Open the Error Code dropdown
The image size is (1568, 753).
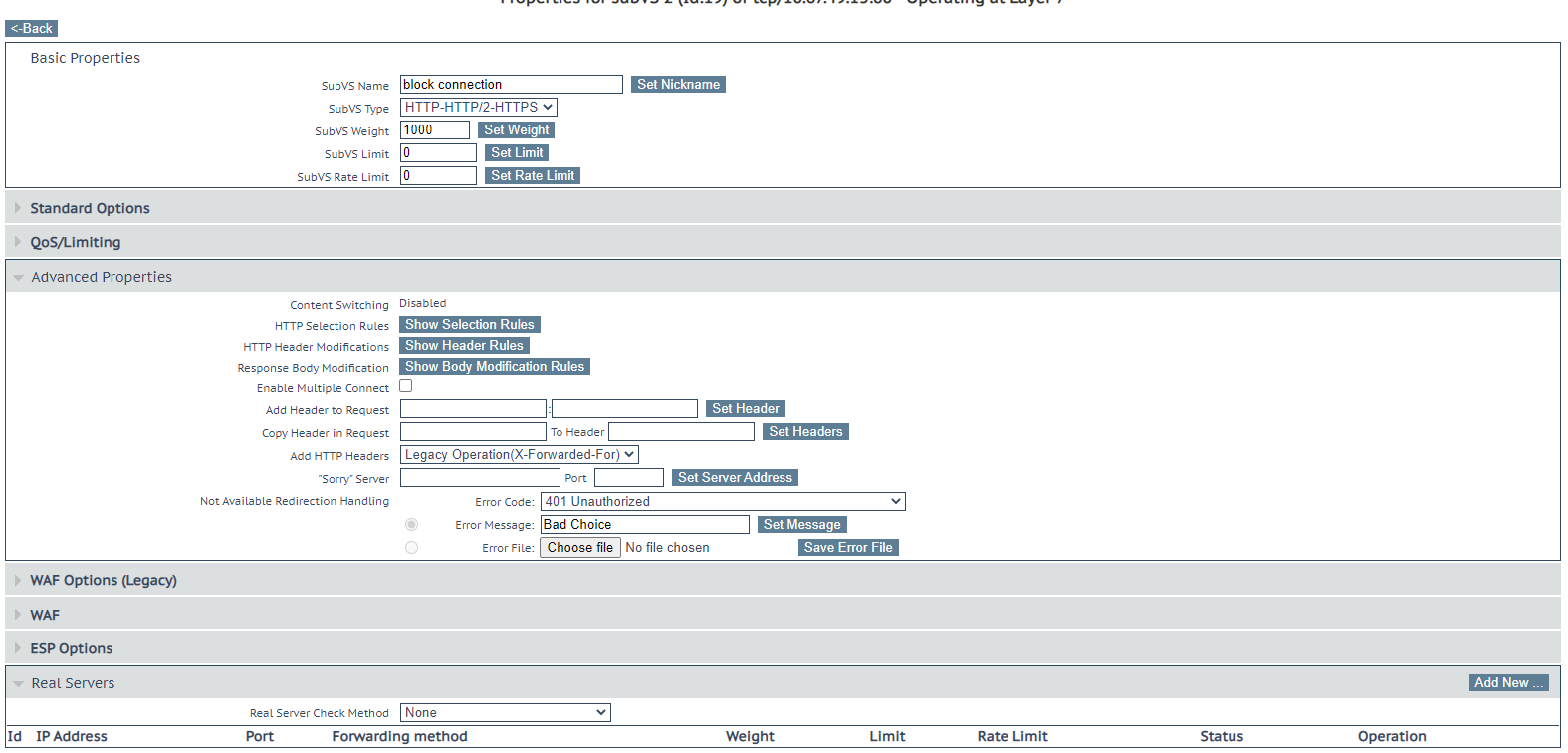point(723,502)
